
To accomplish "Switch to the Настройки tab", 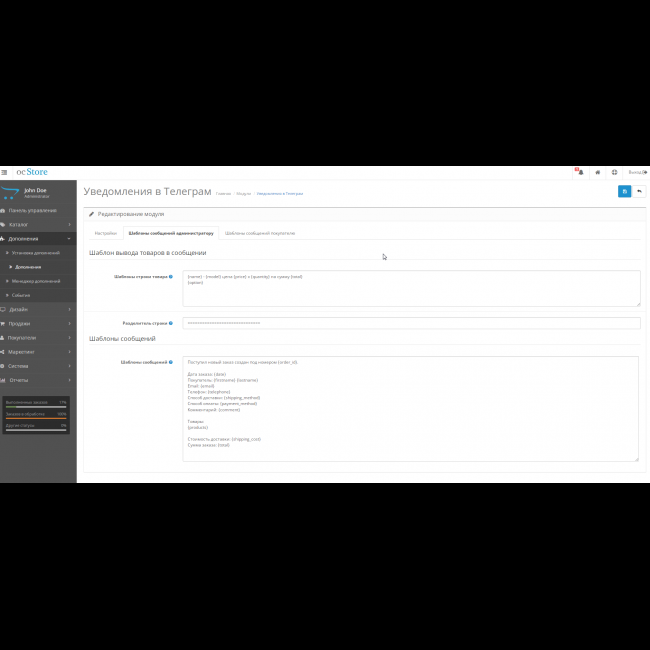I will click(x=105, y=232).
